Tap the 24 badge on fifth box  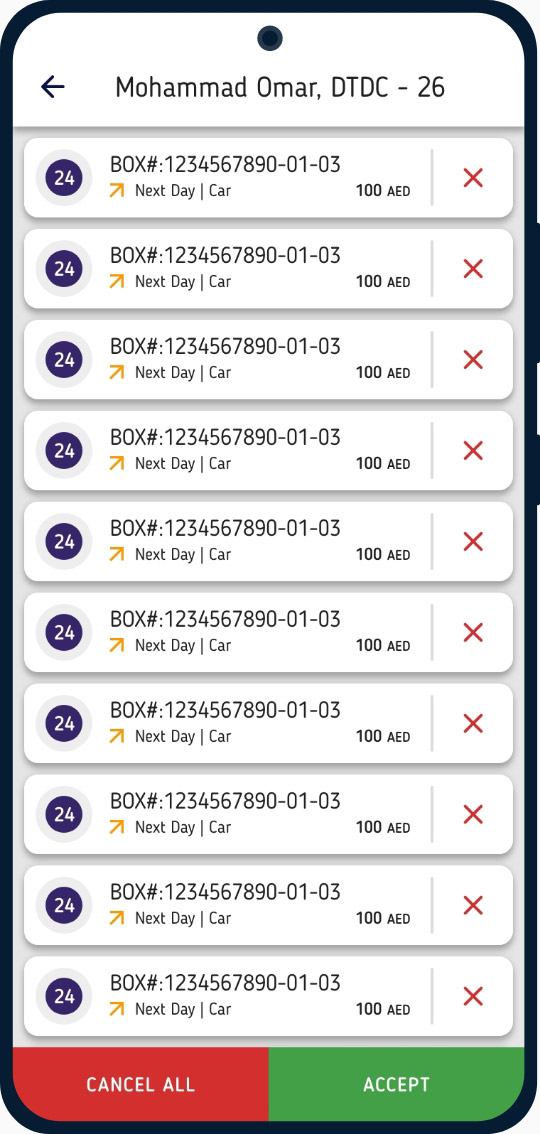(64, 542)
